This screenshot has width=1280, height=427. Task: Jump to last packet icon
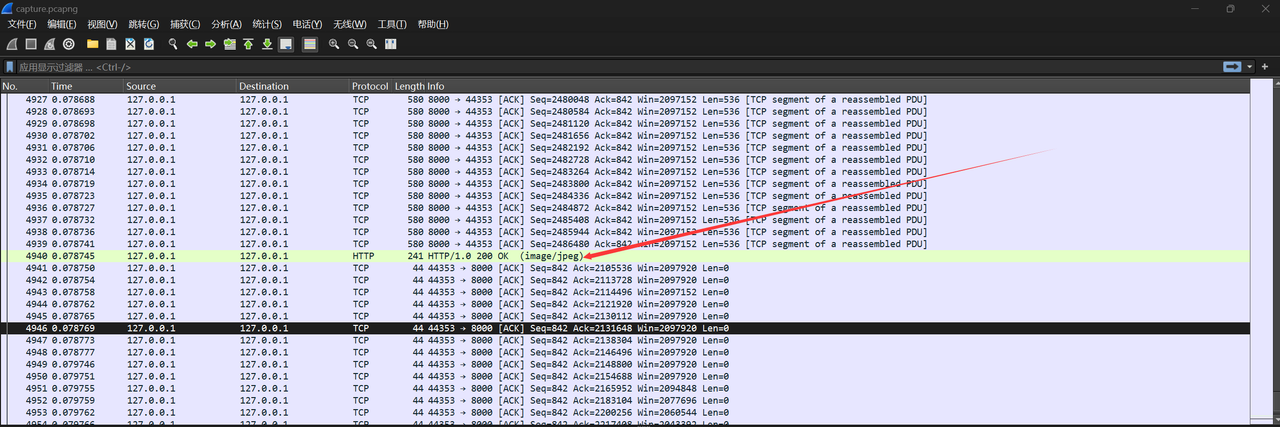click(267, 44)
